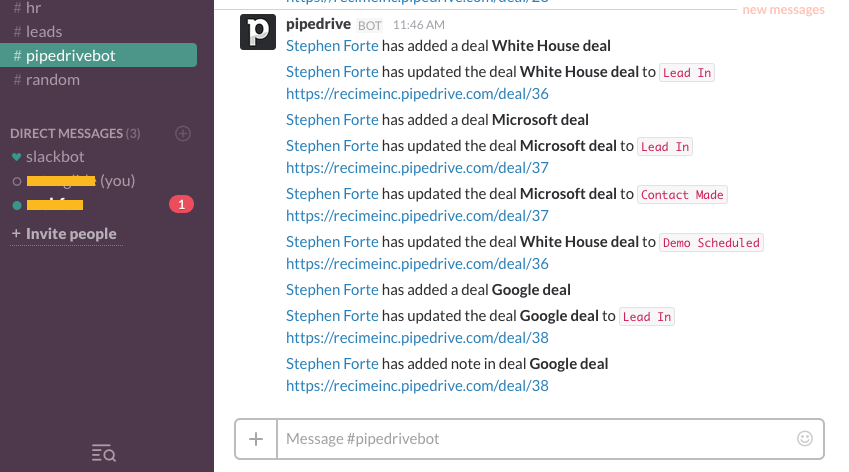The height and width of the screenshot is (472, 849).
Task: Click the attachment plus button beside message box
Action: click(x=256, y=438)
